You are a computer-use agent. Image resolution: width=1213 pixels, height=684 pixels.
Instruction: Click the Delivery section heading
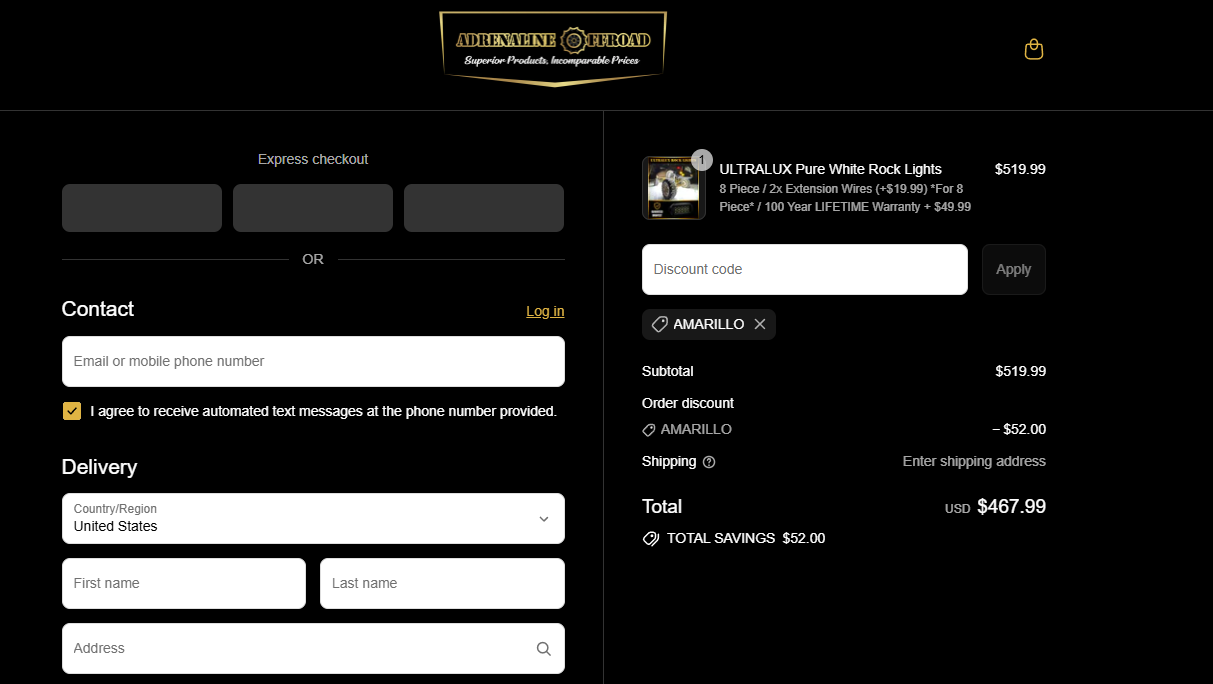tap(100, 467)
